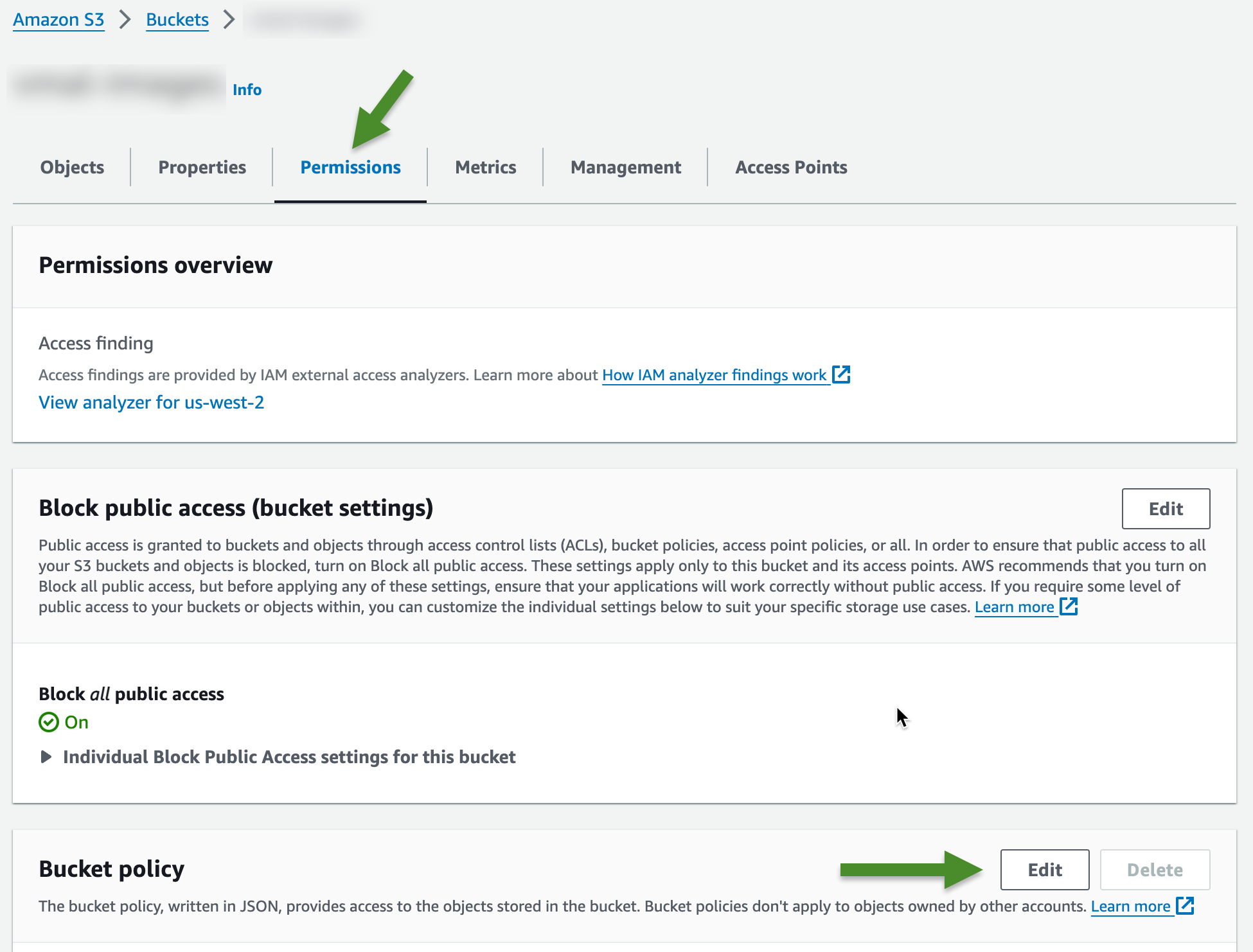Expand 'Individual Block Public Access settings for this bucket'
This screenshot has height=952, width=1253.
(x=288, y=757)
